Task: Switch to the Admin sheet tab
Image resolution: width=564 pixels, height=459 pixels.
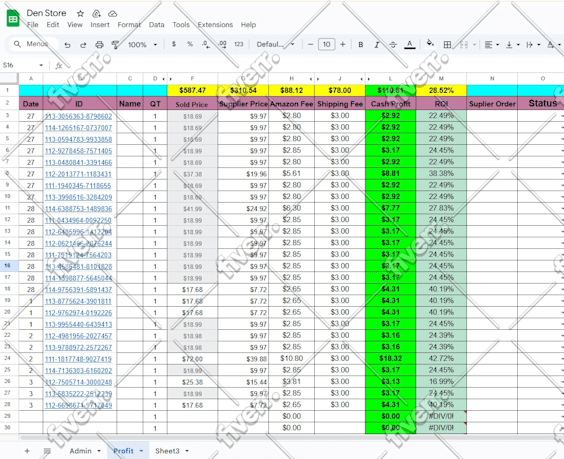Action: click(x=80, y=451)
